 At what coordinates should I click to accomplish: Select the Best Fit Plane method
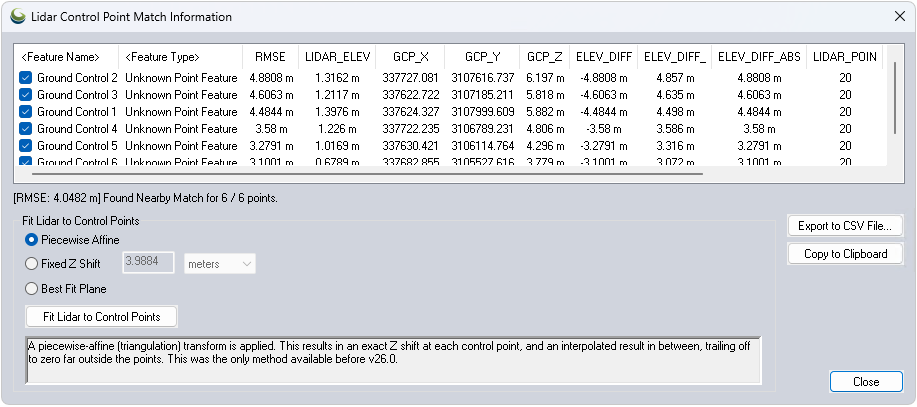[x=32, y=289]
